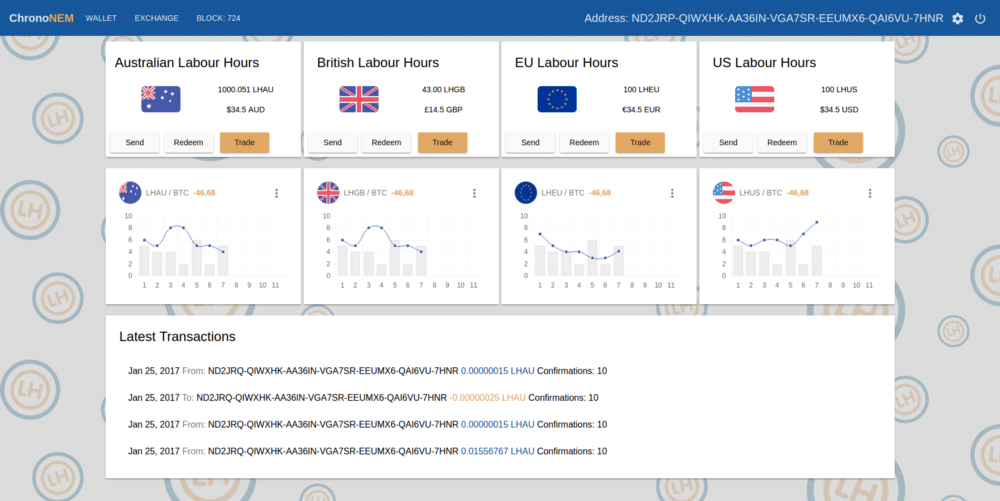Open the LHAU / BTC chart options menu
This screenshot has height=501, width=1000.
click(276, 193)
